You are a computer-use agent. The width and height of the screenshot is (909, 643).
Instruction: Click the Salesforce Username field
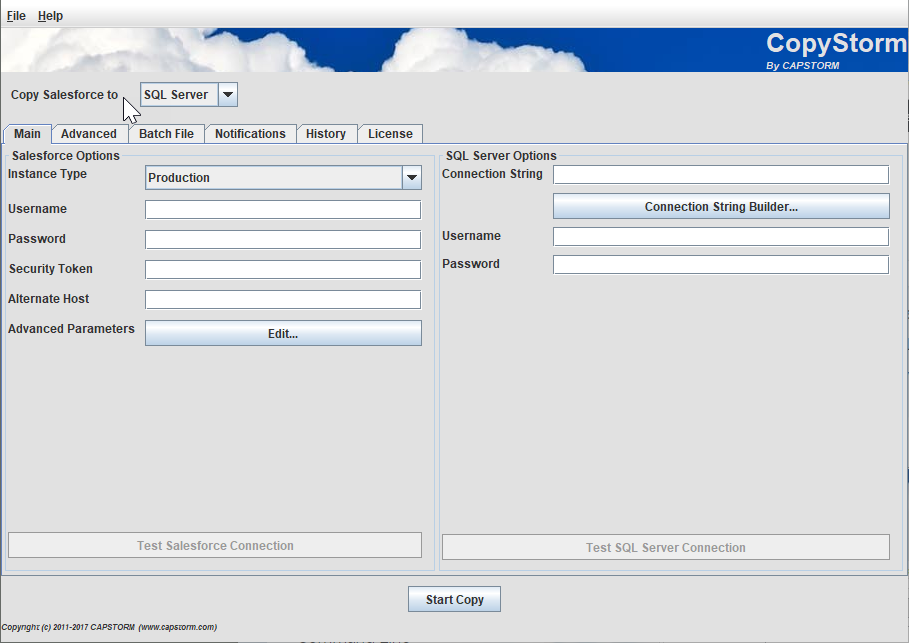283,209
